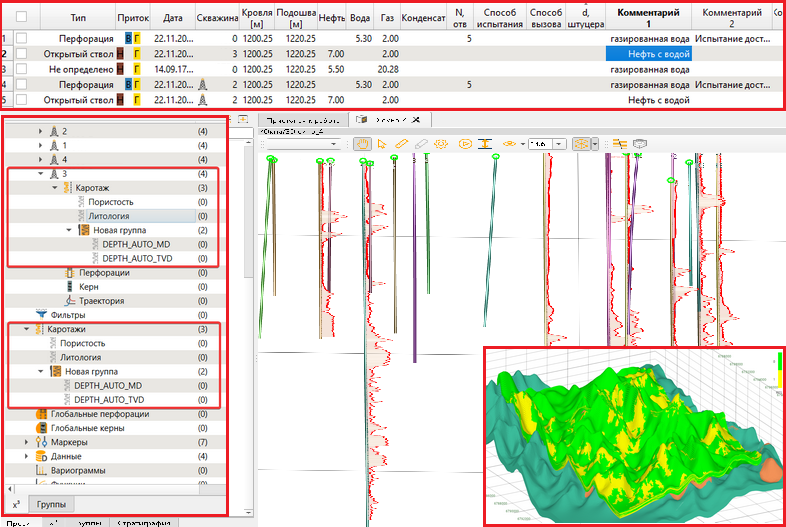The width and height of the screenshot is (786, 527).
Task: Collapse the well 3 tree node
Action: click(41, 173)
